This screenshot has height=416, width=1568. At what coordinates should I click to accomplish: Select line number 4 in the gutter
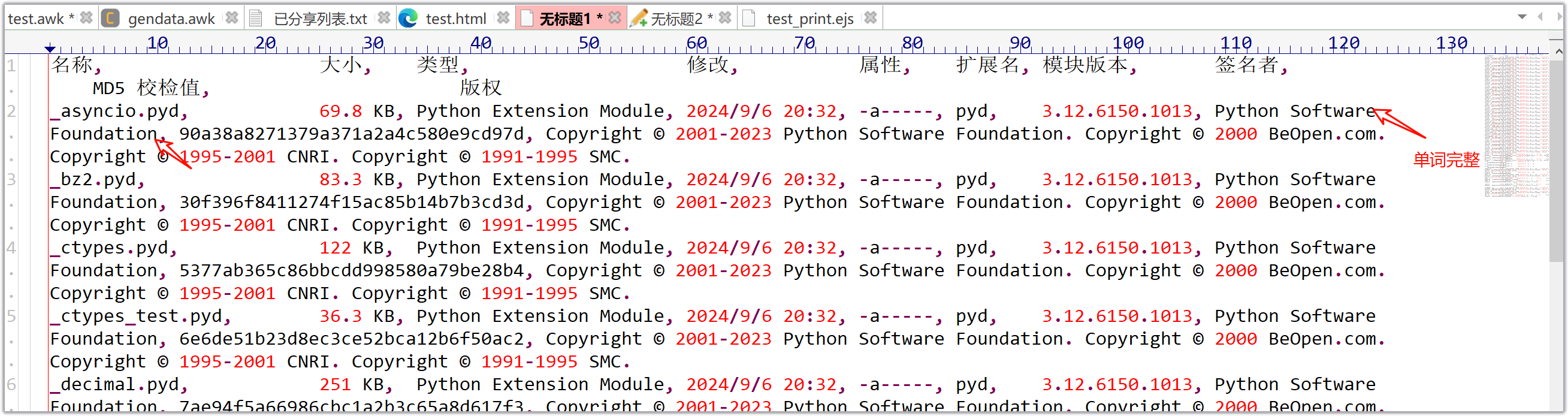tap(11, 248)
